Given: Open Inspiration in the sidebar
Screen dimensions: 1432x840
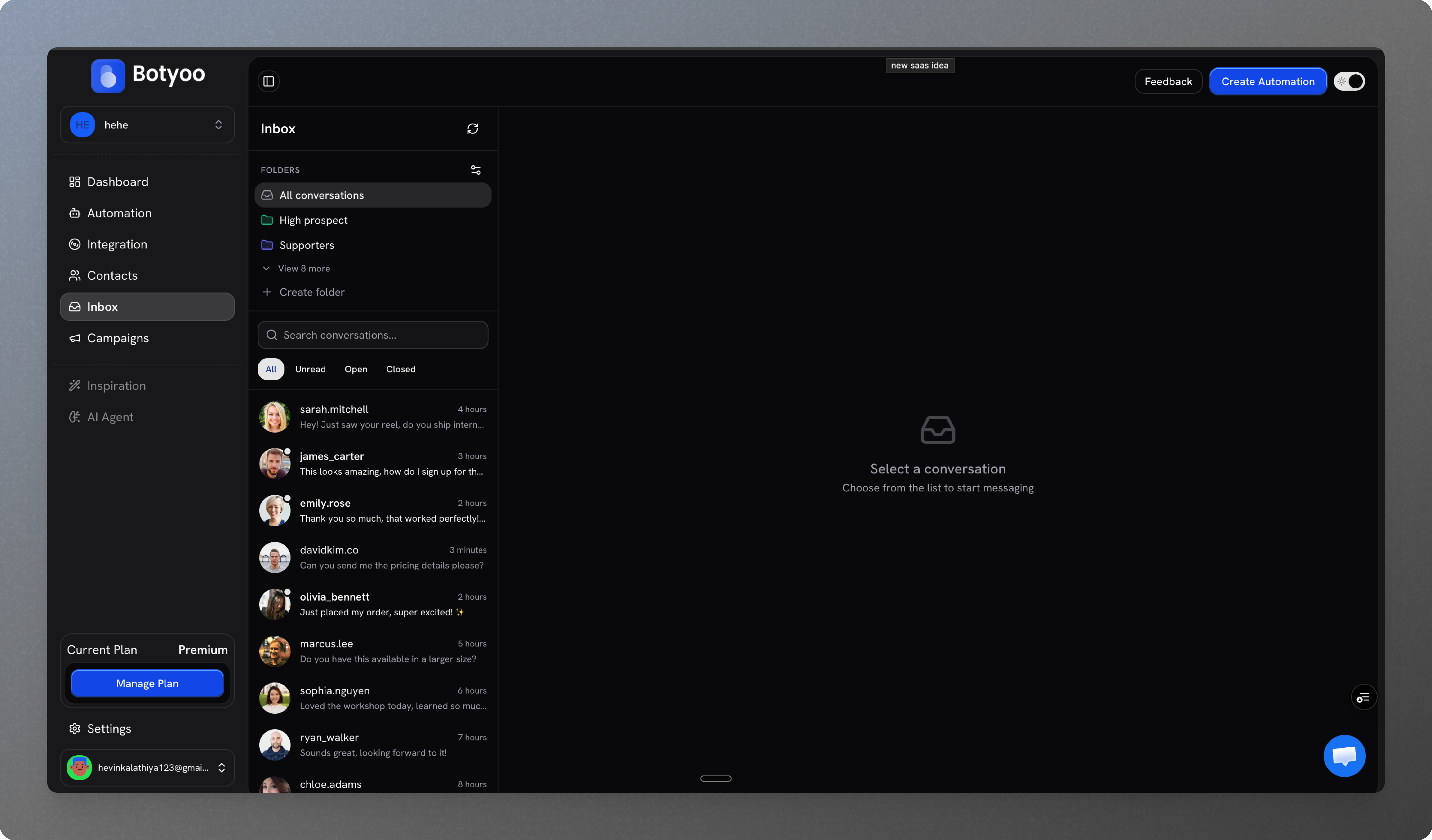Looking at the screenshot, I should [147, 386].
